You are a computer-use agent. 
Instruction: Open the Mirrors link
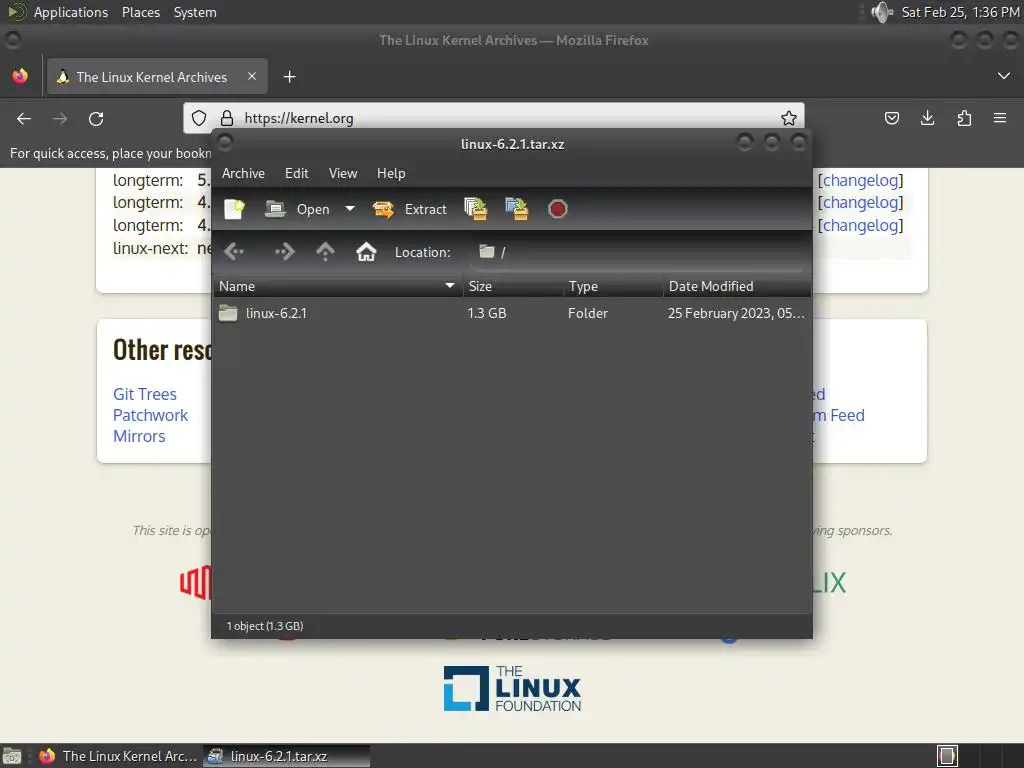pos(139,436)
